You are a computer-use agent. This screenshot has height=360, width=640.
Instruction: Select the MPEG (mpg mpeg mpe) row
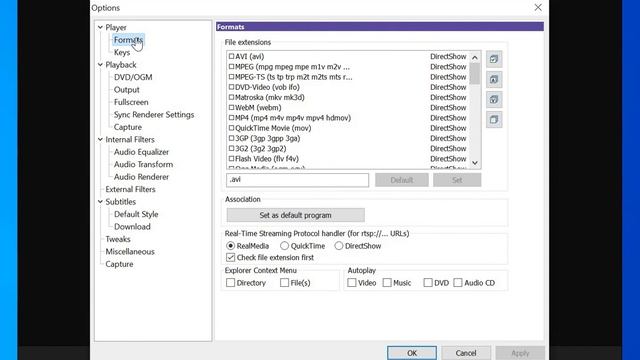(x=348, y=67)
